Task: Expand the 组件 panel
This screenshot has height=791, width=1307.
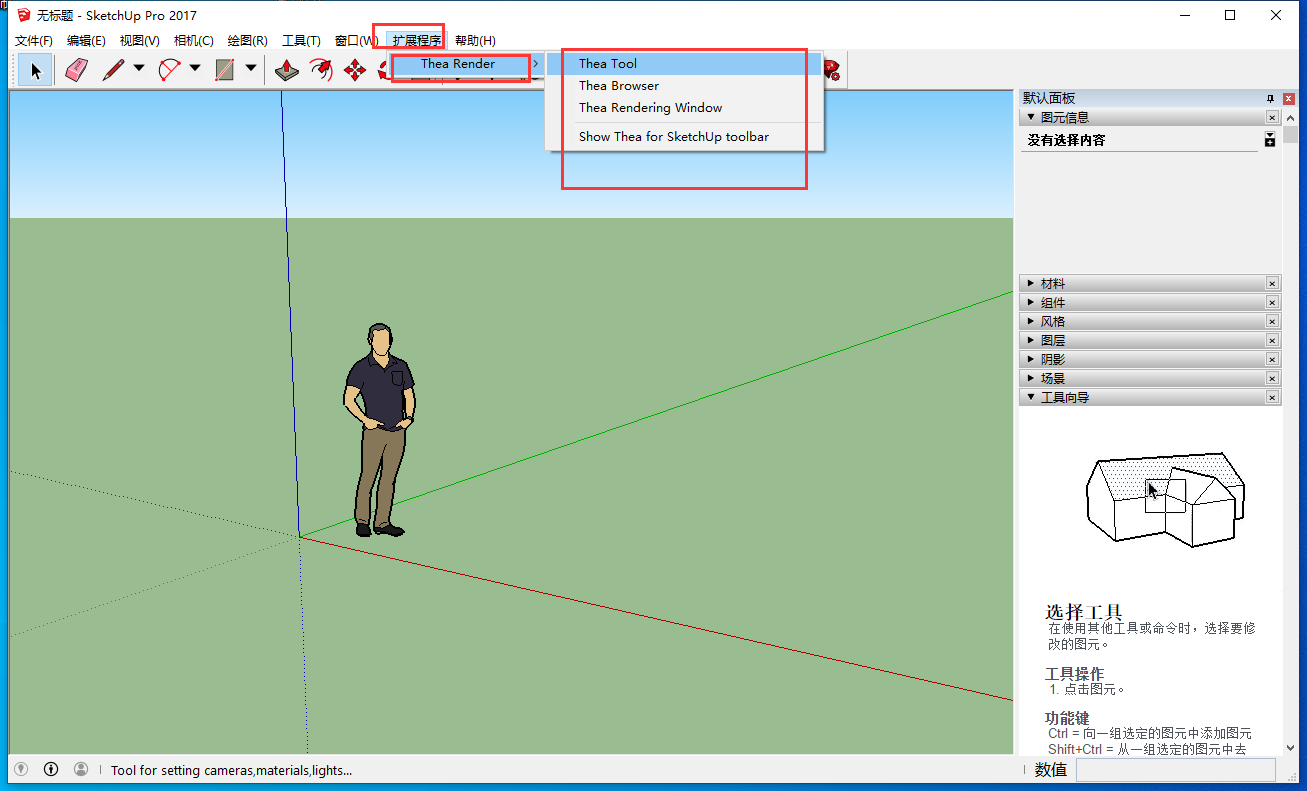Action: click(x=1031, y=303)
